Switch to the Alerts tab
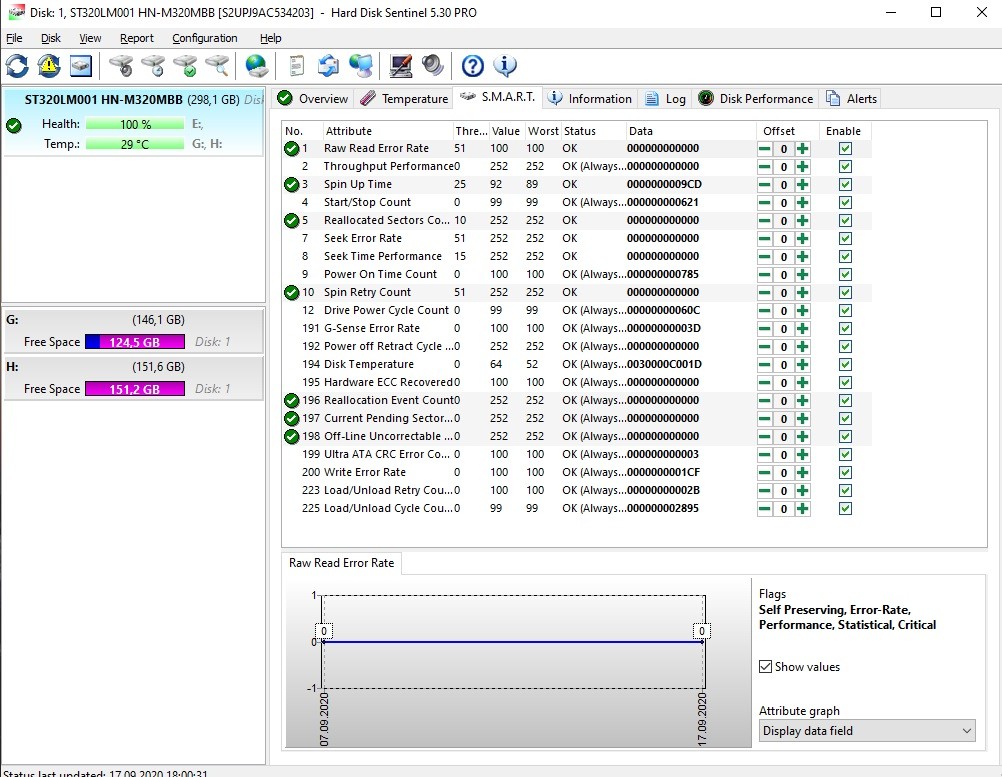Viewport: 1002px width, 777px height. [851, 98]
